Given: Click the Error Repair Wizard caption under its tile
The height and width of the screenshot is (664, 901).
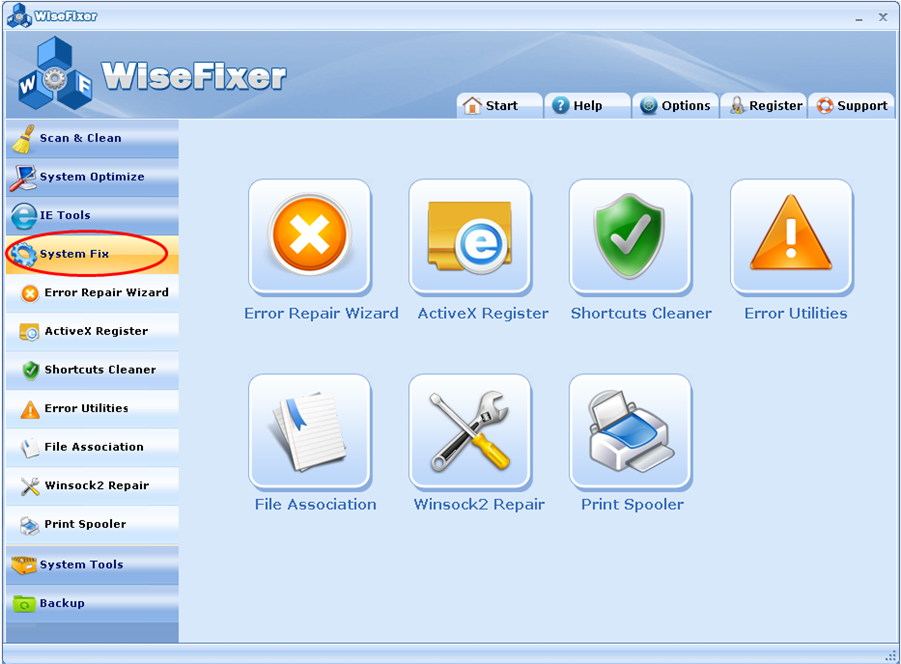Looking at the screenshot, I should (321, 313).
